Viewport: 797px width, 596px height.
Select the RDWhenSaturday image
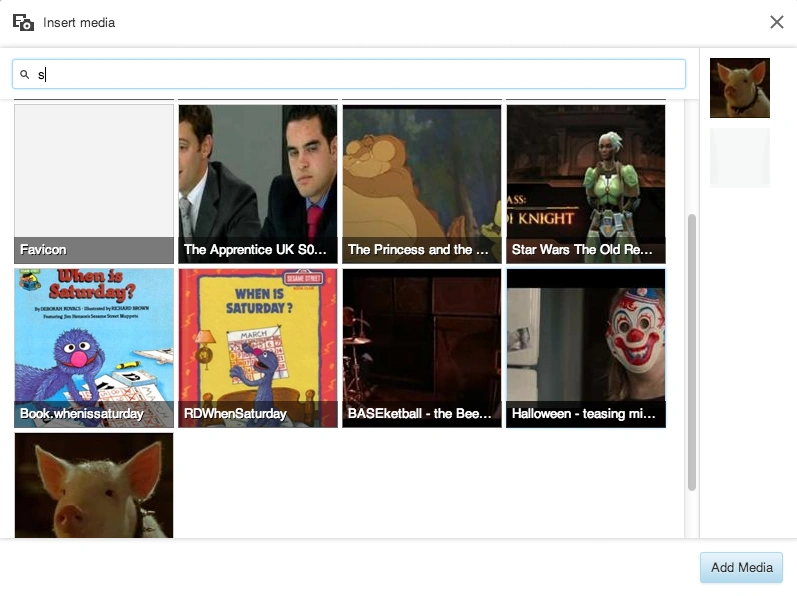pyautogui.click(x=257, y=340)
